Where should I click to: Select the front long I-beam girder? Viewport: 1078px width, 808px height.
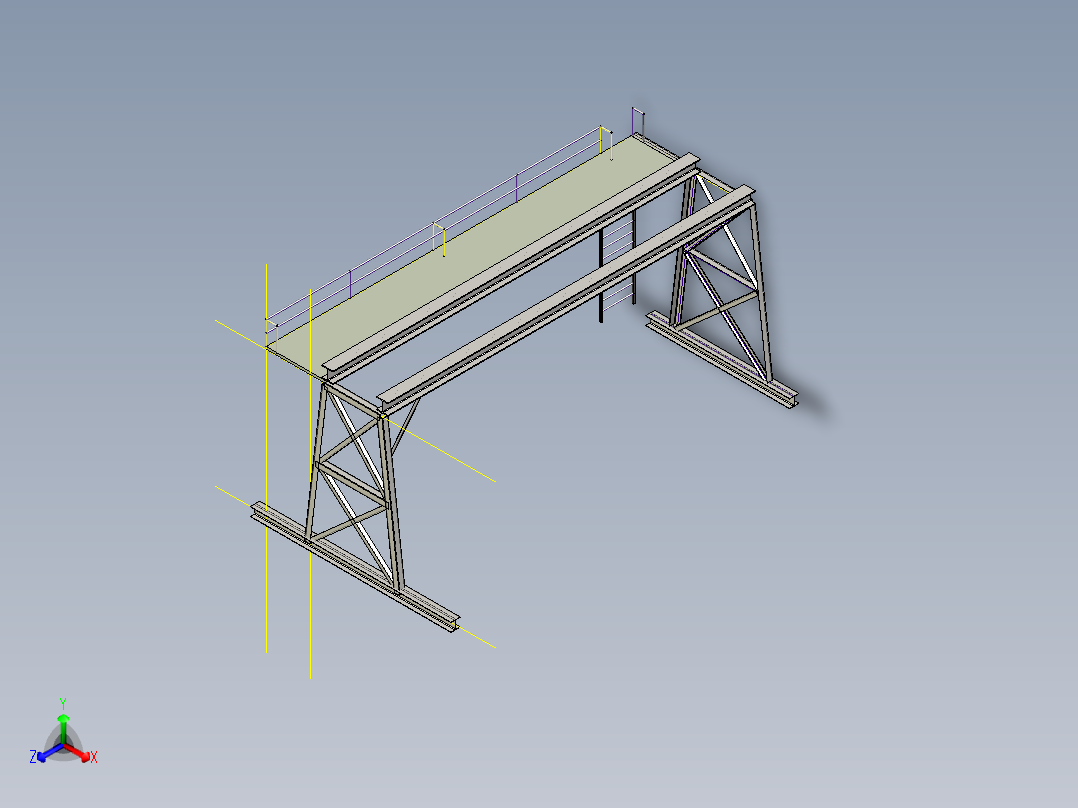pyautogui.click(x=564, y=296)
